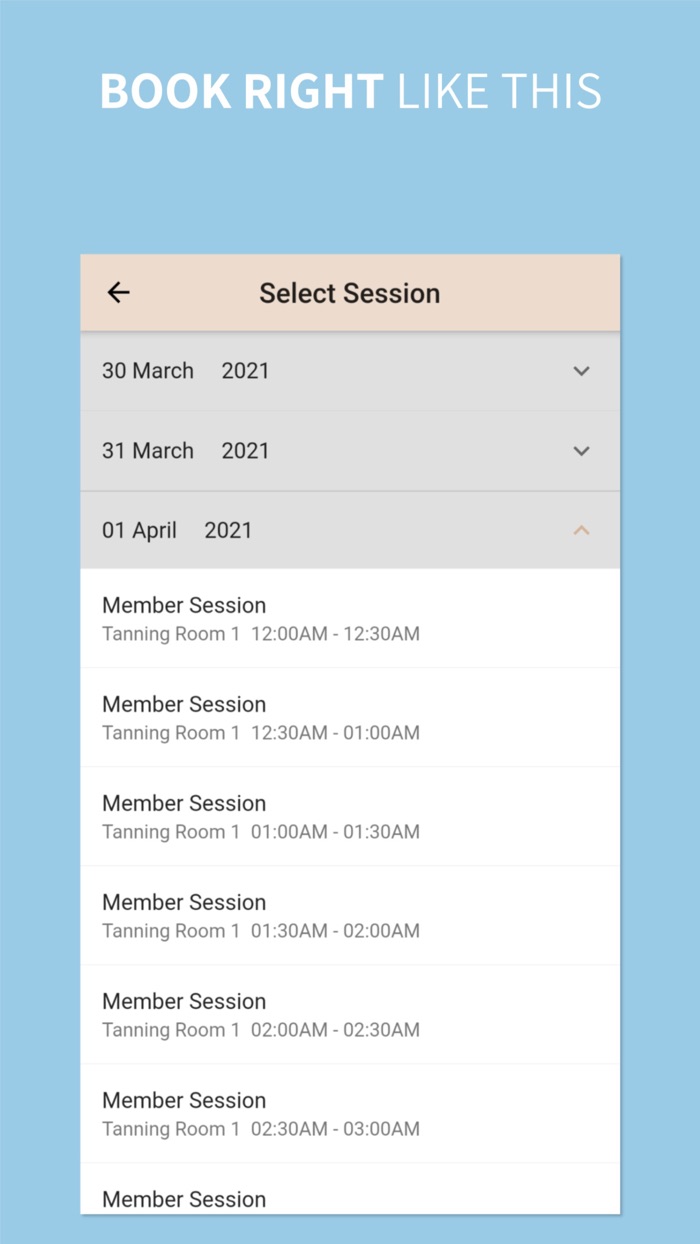Tap 2021 in the 01 April row
700x1244 pixels.
click(x=228, y=531)
